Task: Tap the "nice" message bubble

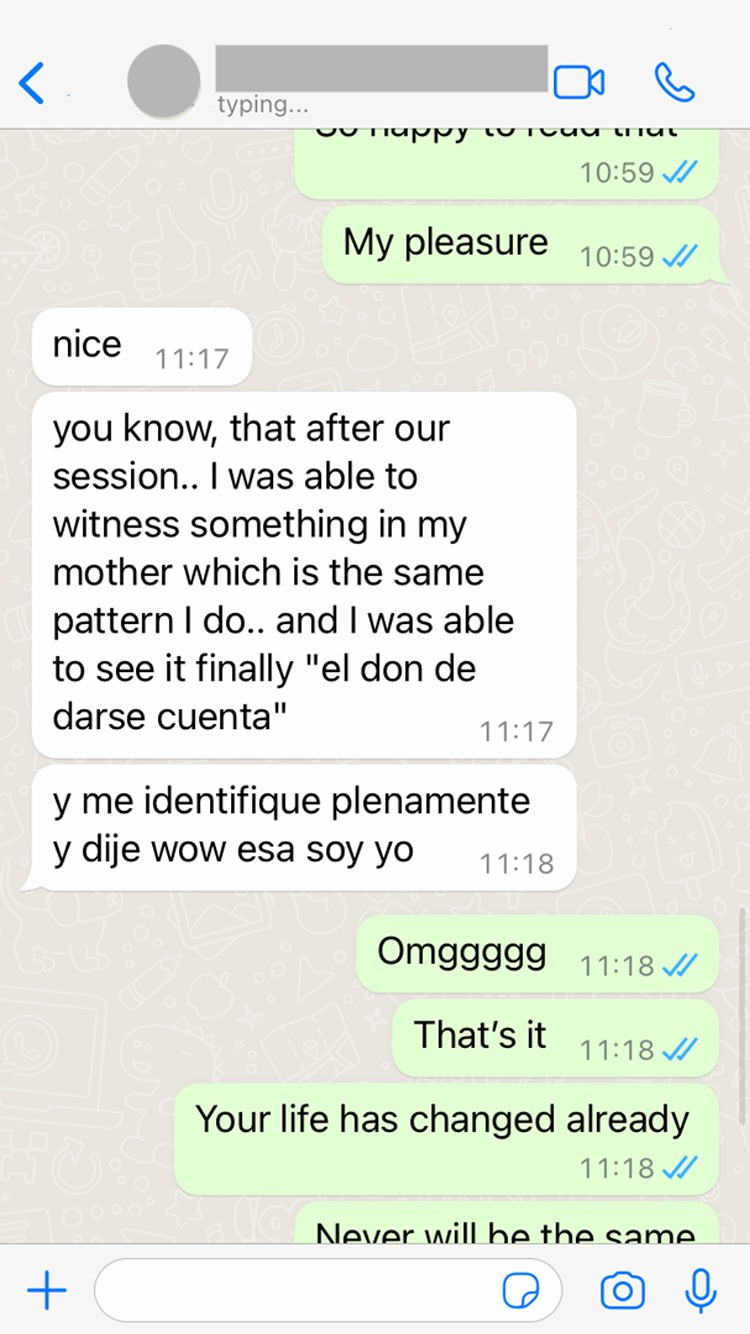Action: click(141, 346)
